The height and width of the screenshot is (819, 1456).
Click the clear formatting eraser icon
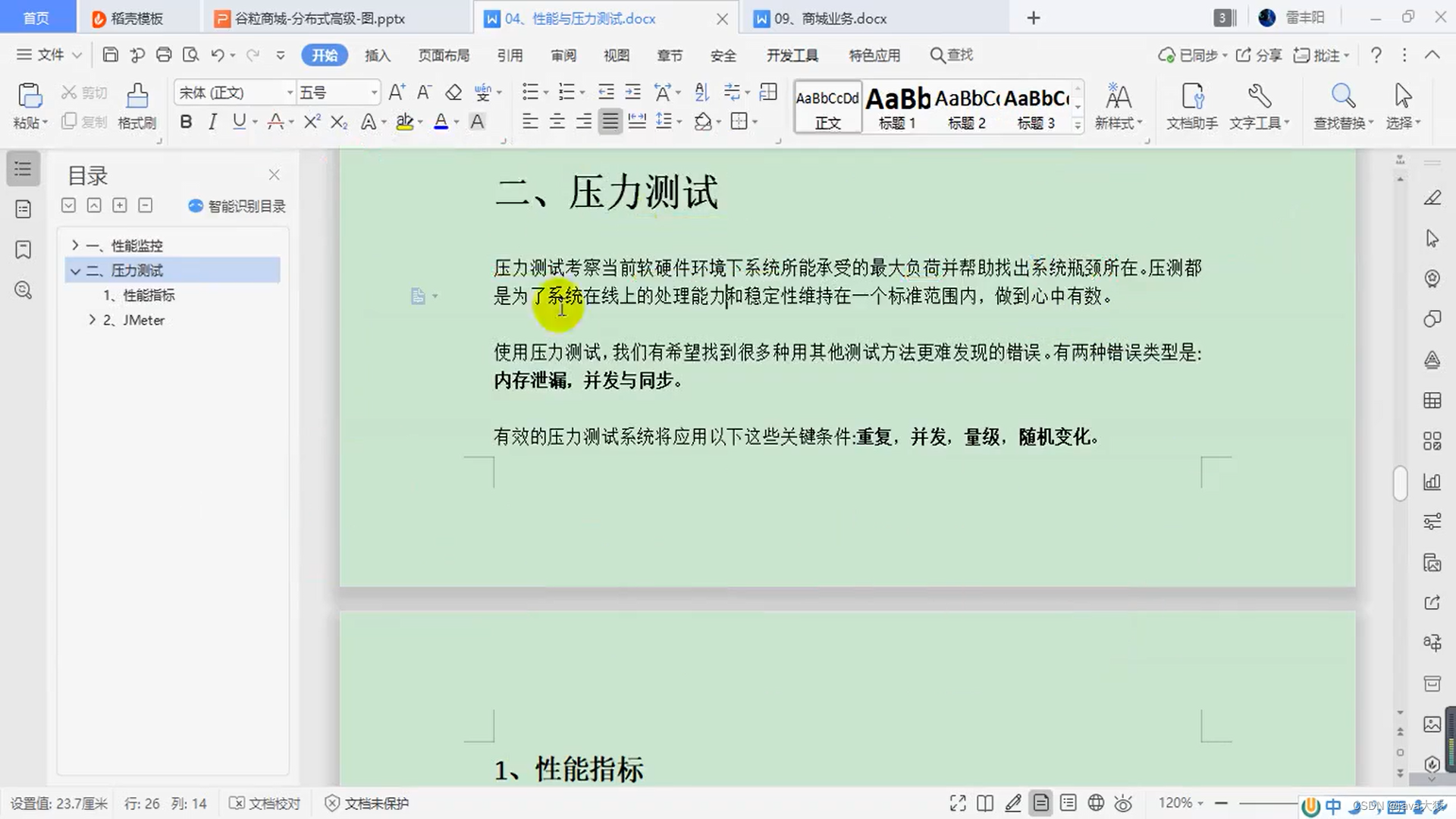click(x=453, y=93)
